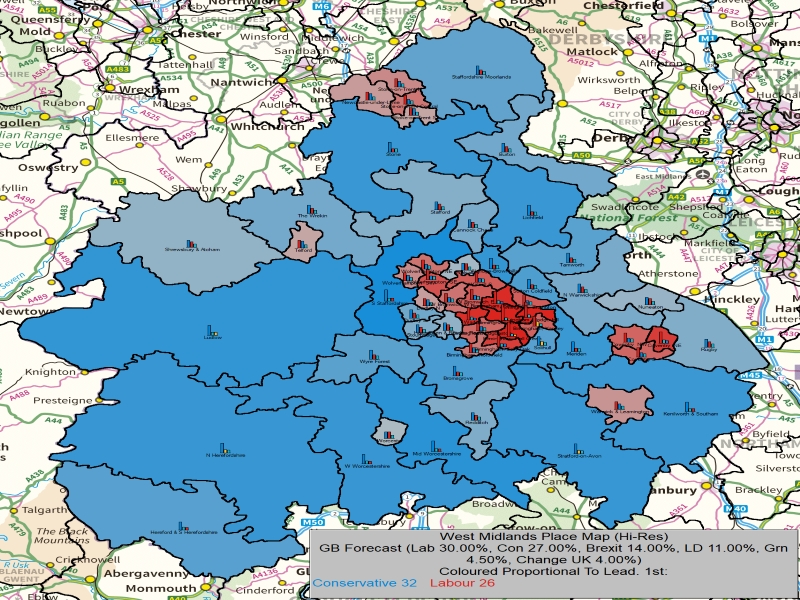The width and height of the screenshot is (800, 600).
Task: Click the Labour 26 legend label
Action: point(462,583)
